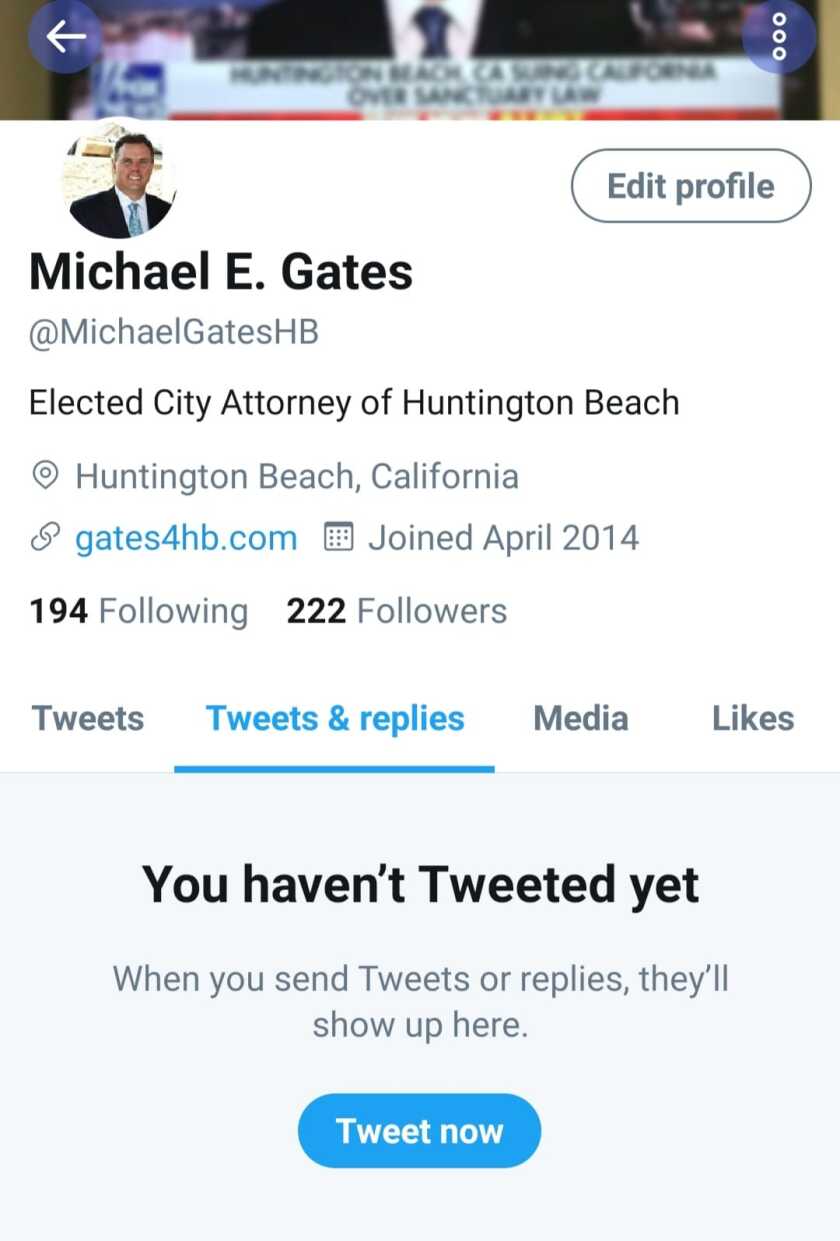The image size is (840, 1241).
Task: Tap the Michael E. Gates display name
Action: pyautogui.click(x=221, y=271)
